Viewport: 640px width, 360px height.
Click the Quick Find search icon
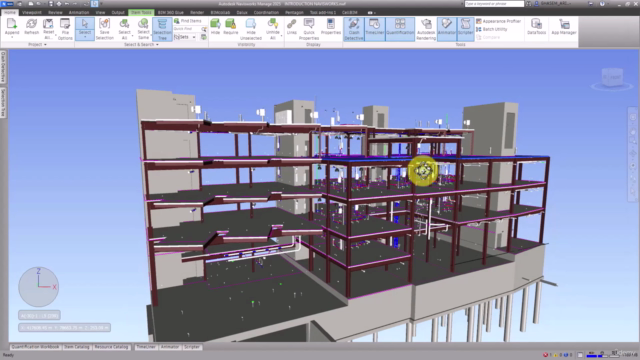point(204,29)
